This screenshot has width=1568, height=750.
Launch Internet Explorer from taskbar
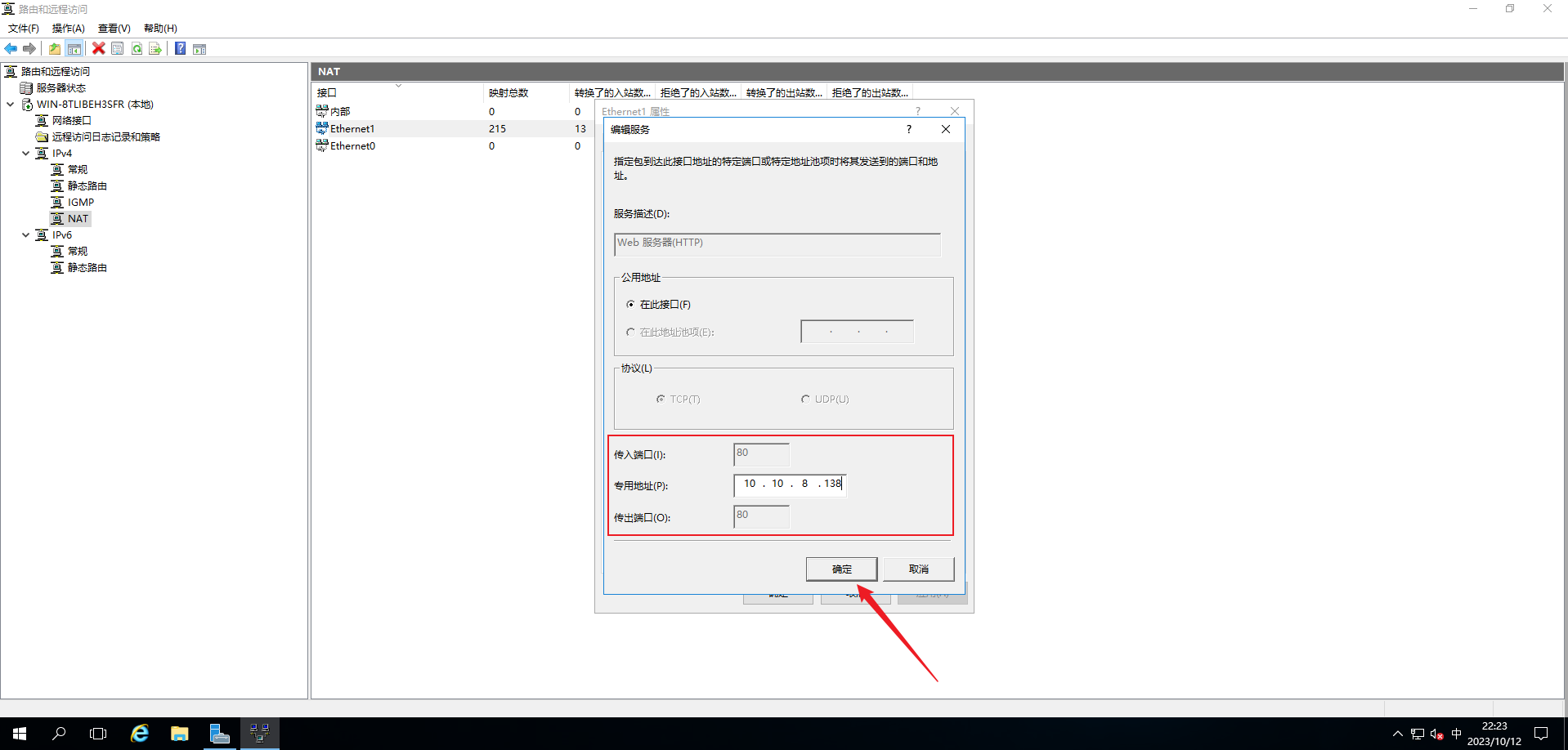tap(140, 734)
